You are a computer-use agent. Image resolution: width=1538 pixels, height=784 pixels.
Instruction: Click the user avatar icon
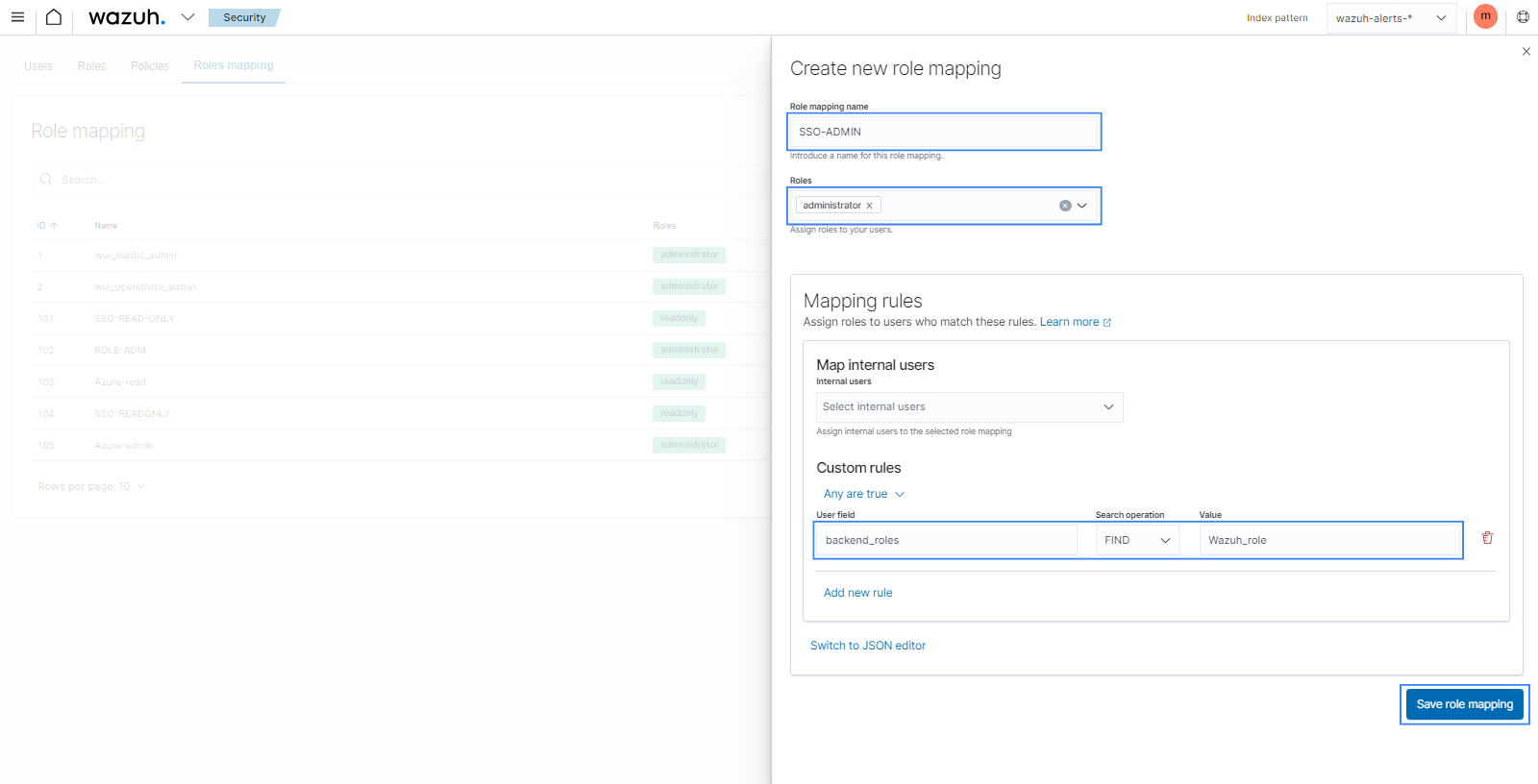tap(1485, 16)
